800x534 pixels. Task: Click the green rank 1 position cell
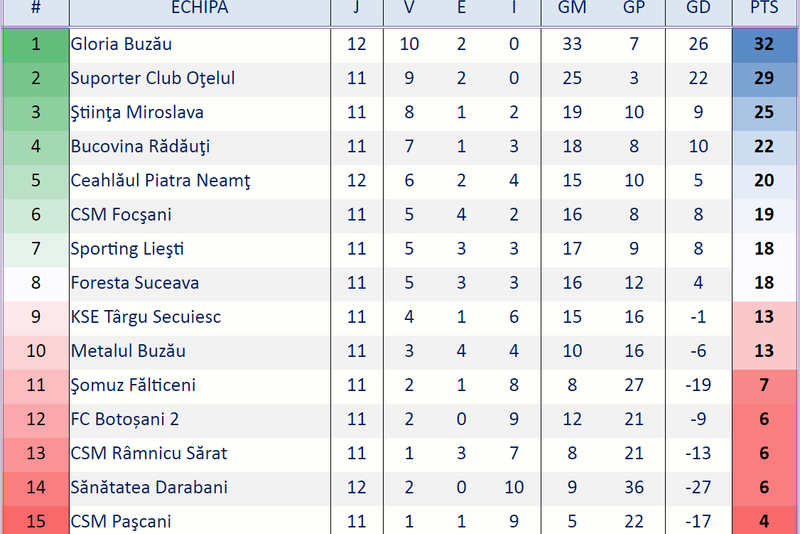(36, 44)
